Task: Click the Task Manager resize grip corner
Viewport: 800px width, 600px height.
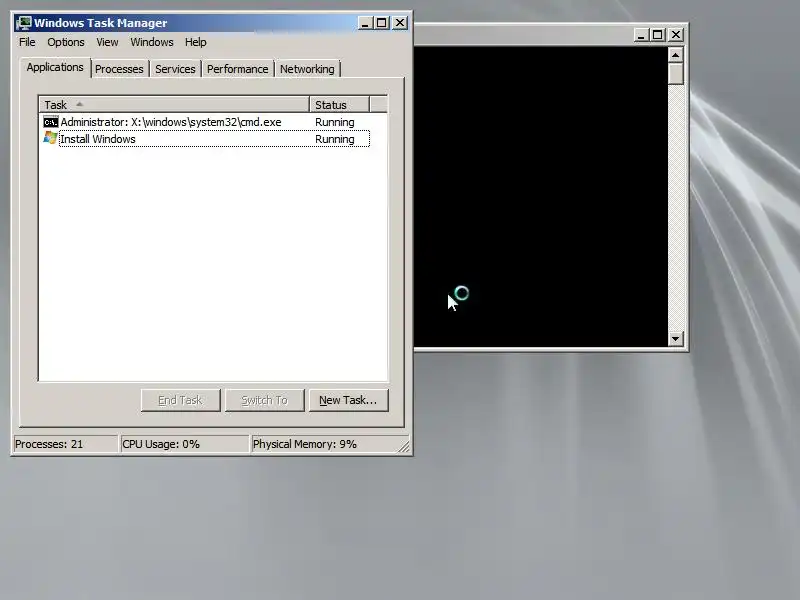Action: (404, 446)
